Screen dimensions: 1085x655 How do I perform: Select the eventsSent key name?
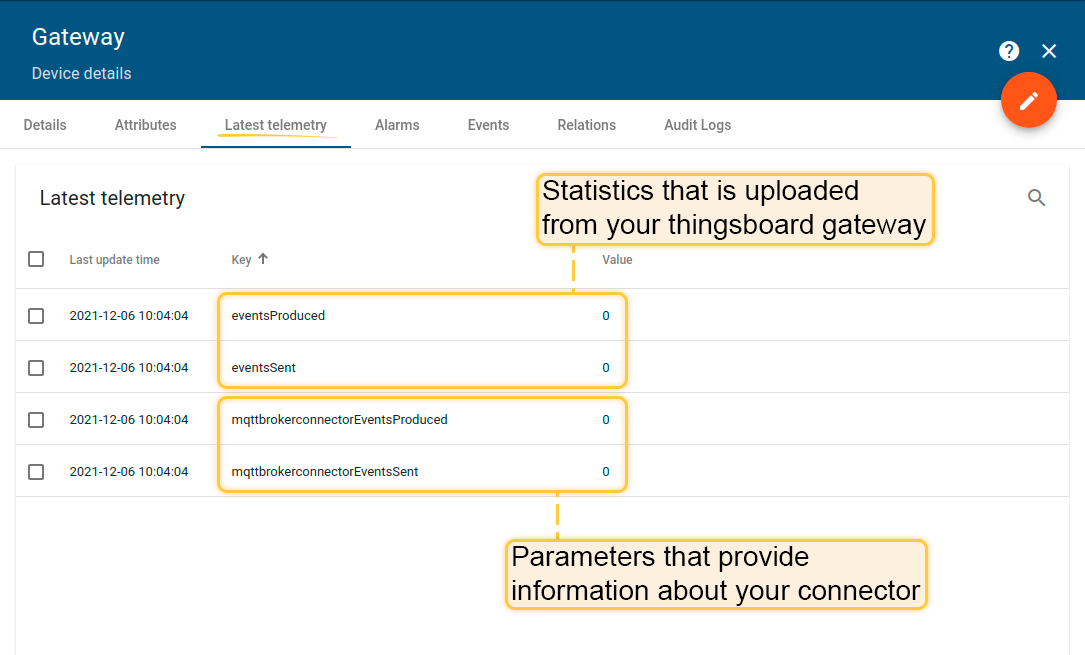point(264,368)
